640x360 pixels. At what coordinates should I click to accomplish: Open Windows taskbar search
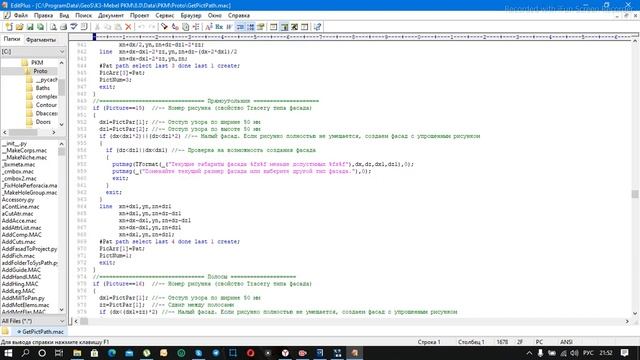pos(25,353)
